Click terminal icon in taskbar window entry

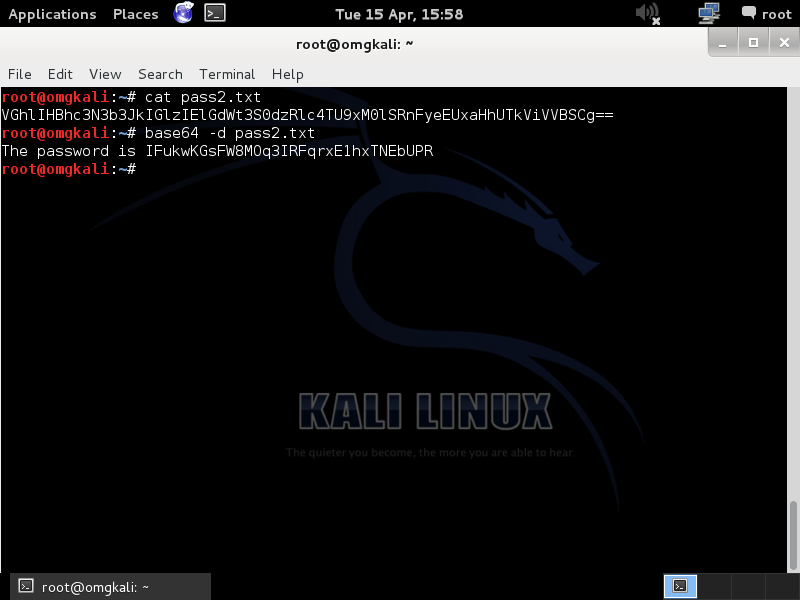pos(26,586)
